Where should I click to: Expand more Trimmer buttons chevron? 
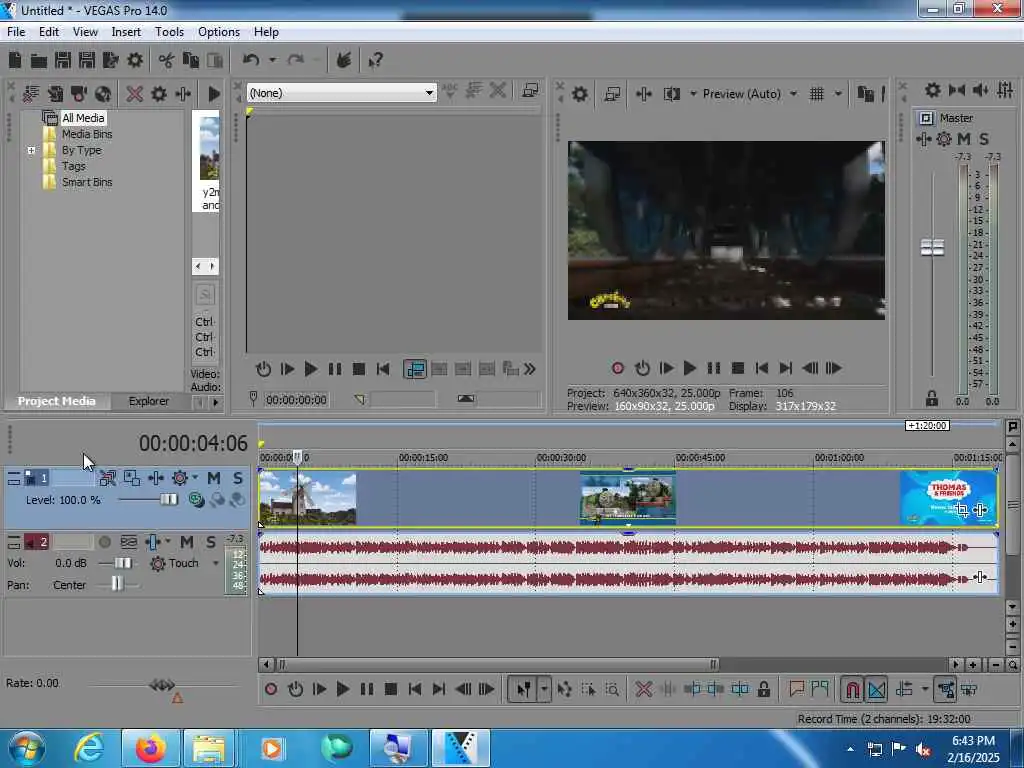pyautogui.click(x=530, y=370)
